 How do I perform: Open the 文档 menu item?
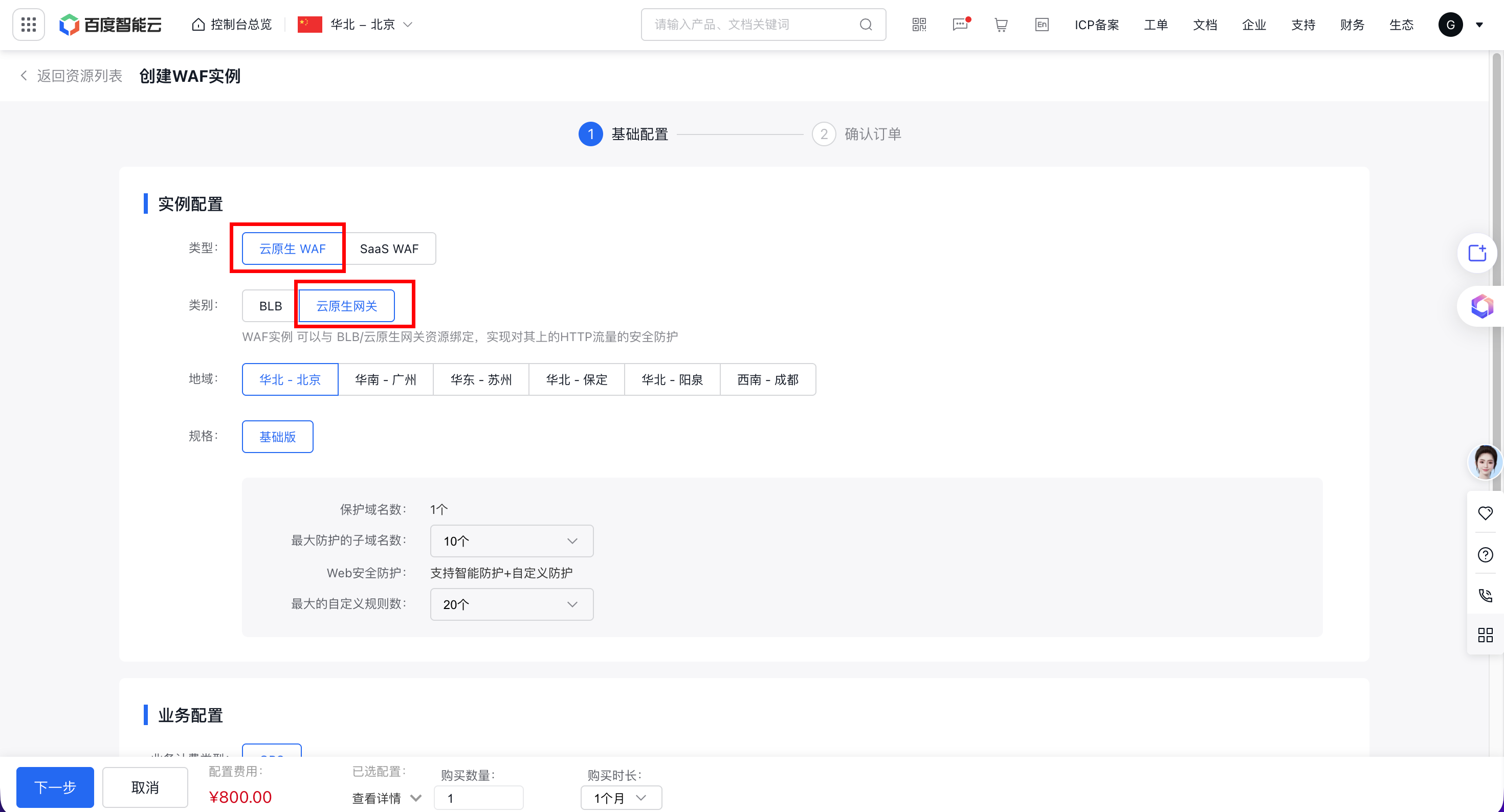[x=1205, y=25]
